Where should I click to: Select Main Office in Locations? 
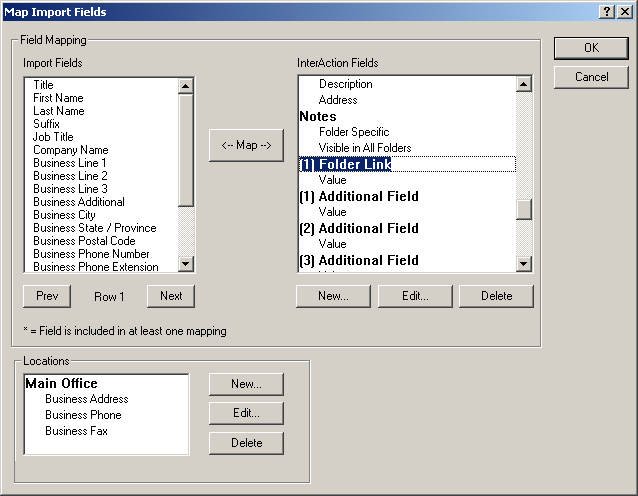point(61,383)
